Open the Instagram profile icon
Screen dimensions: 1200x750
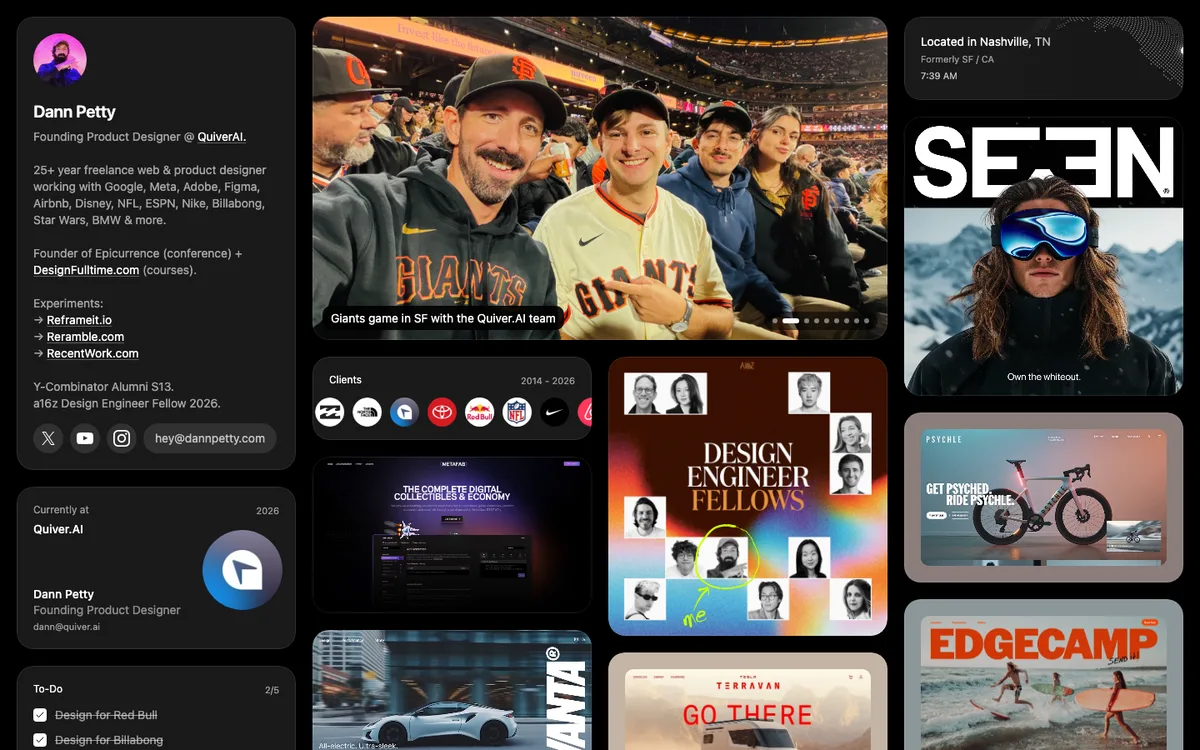click(x=122, y=438)
